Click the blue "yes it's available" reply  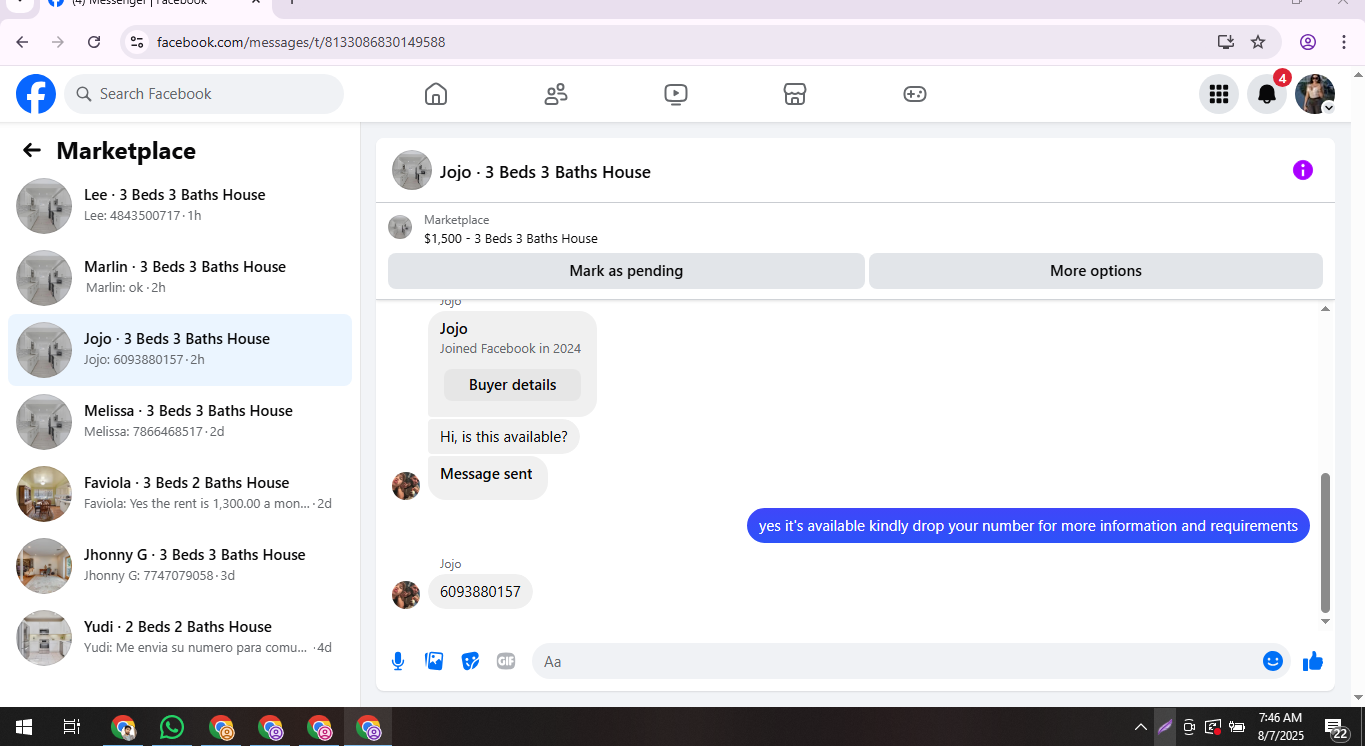(1028, 526)
